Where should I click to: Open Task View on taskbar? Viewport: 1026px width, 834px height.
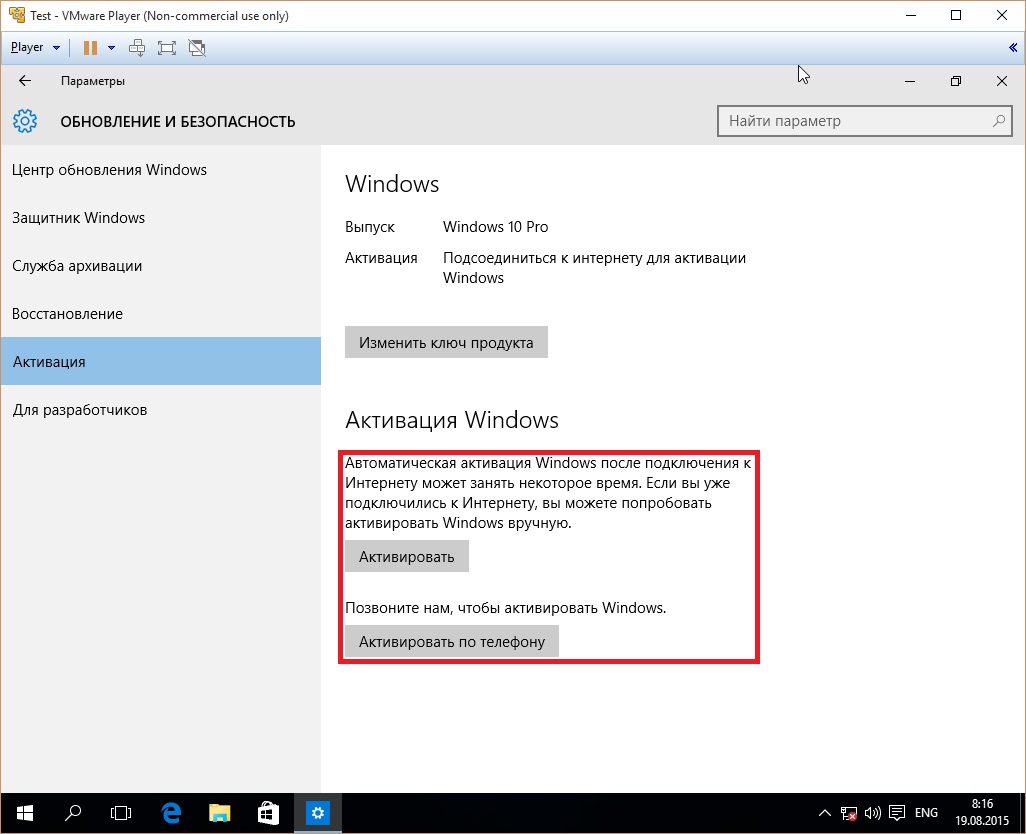pos(121,813)
